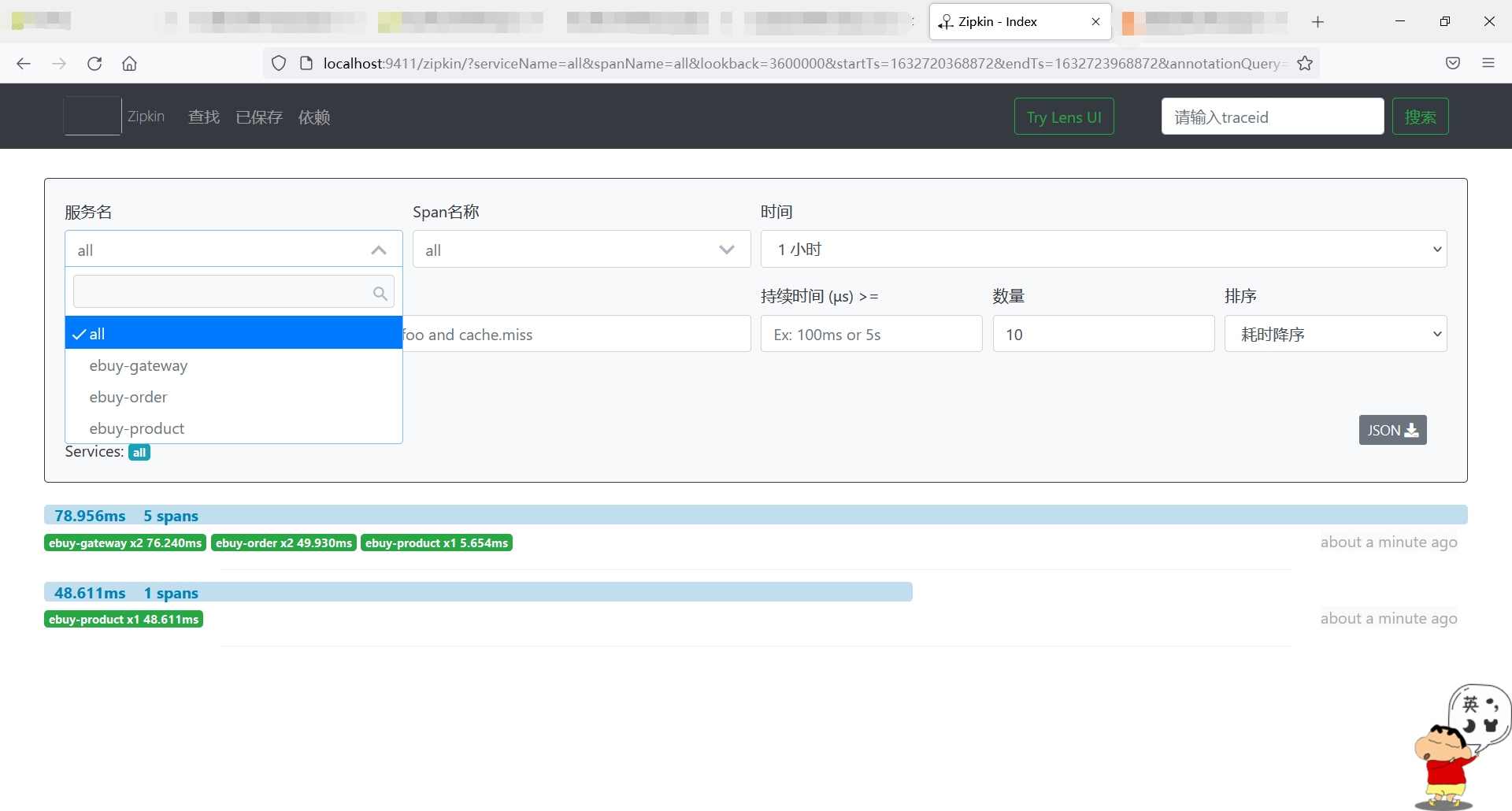Click the Span名称 label text
This screenshot has width=1512, height=811.
[x=446, y=212]
